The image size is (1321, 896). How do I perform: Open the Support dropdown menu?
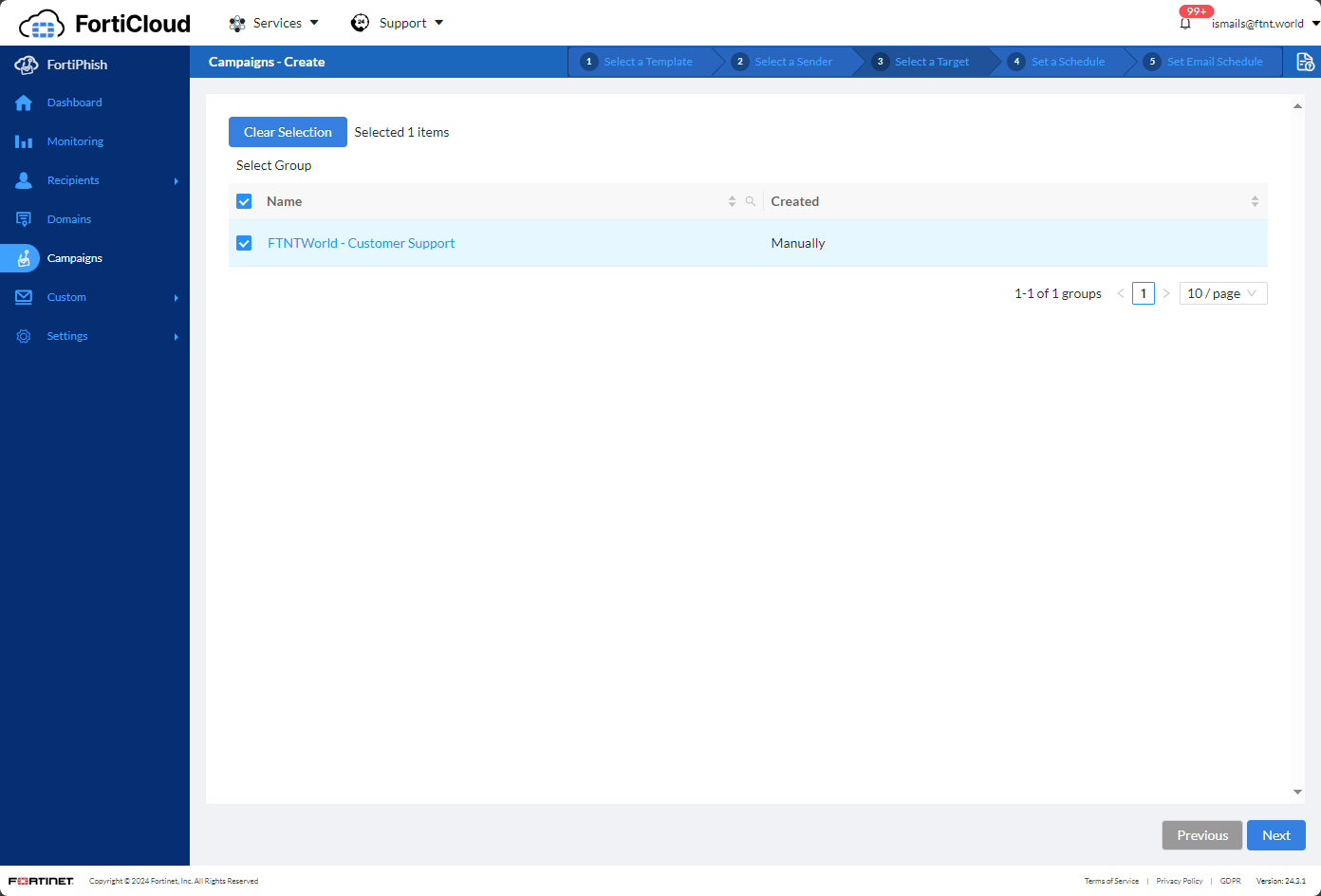[398, 23]
